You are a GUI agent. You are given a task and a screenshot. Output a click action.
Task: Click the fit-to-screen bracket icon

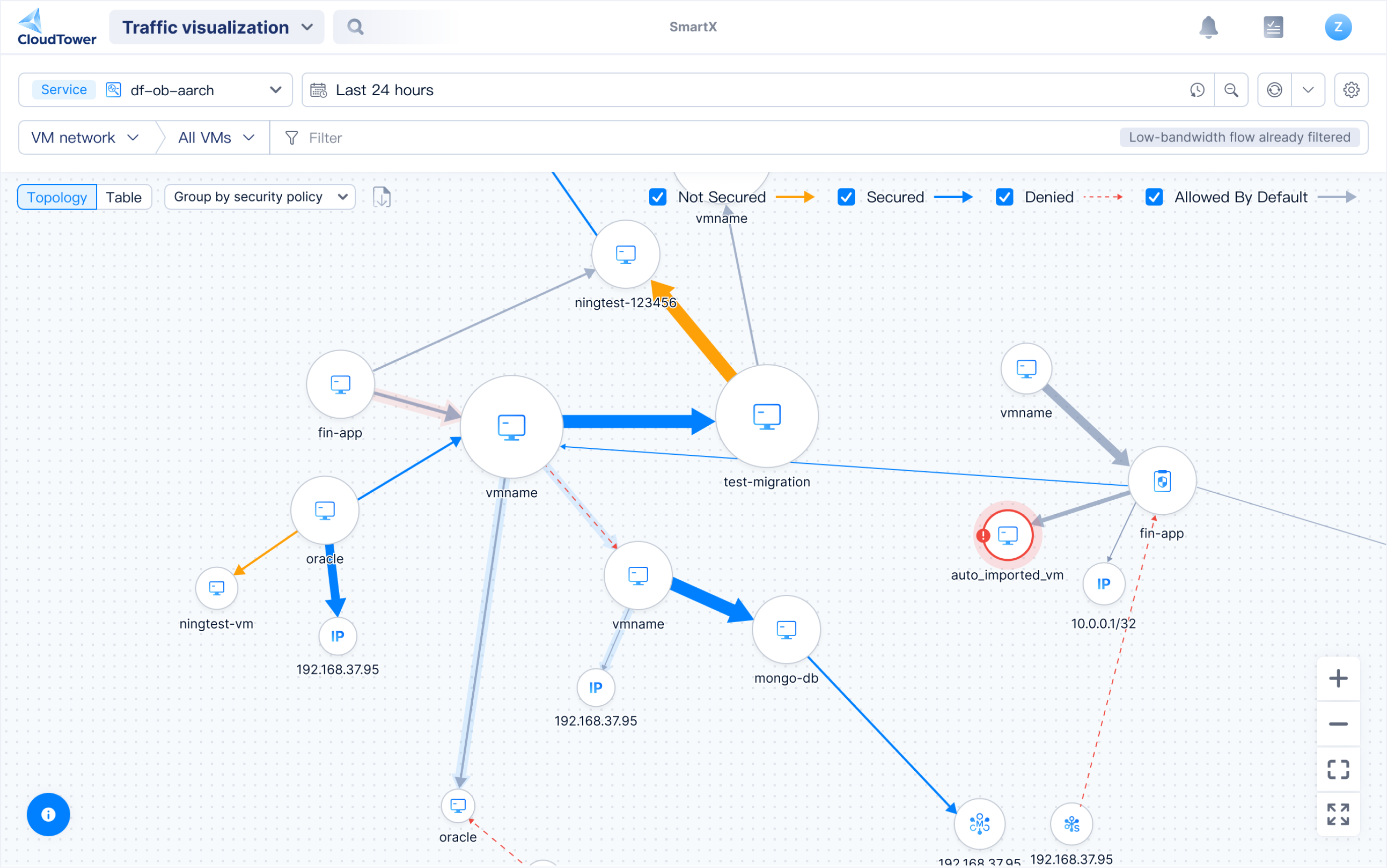(1338, 769)
